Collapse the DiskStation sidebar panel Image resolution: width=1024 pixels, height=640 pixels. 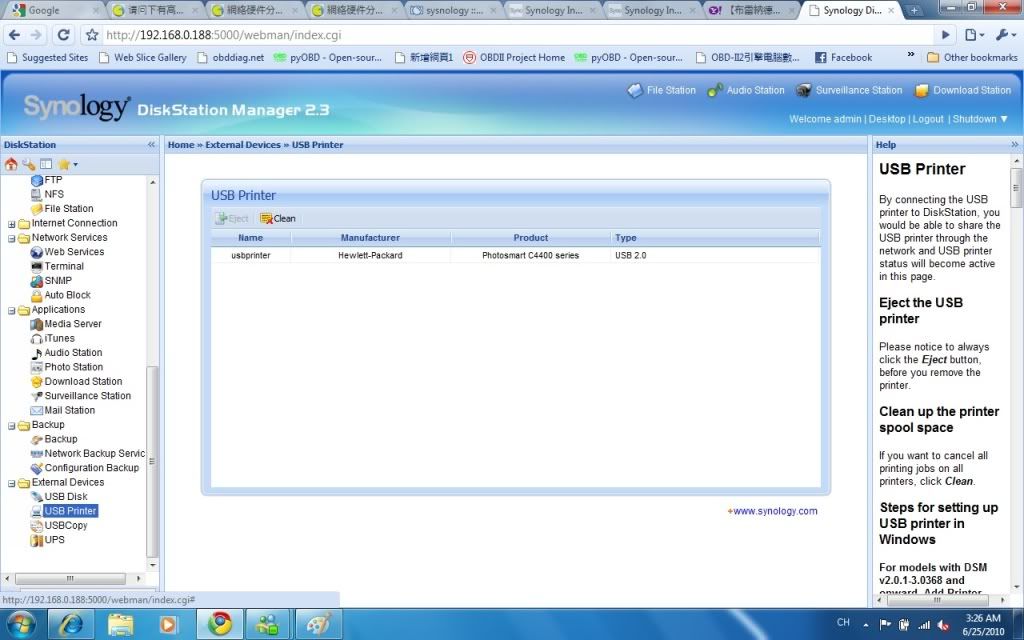[x=152, y=145]
